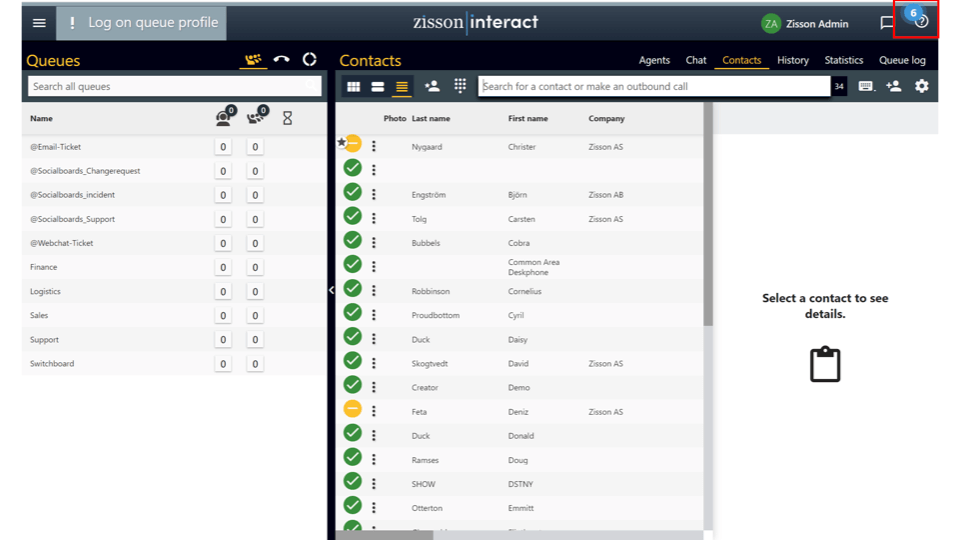Select the @Email-Ticket queue
960x540 pixels.
tap(174, 147)
